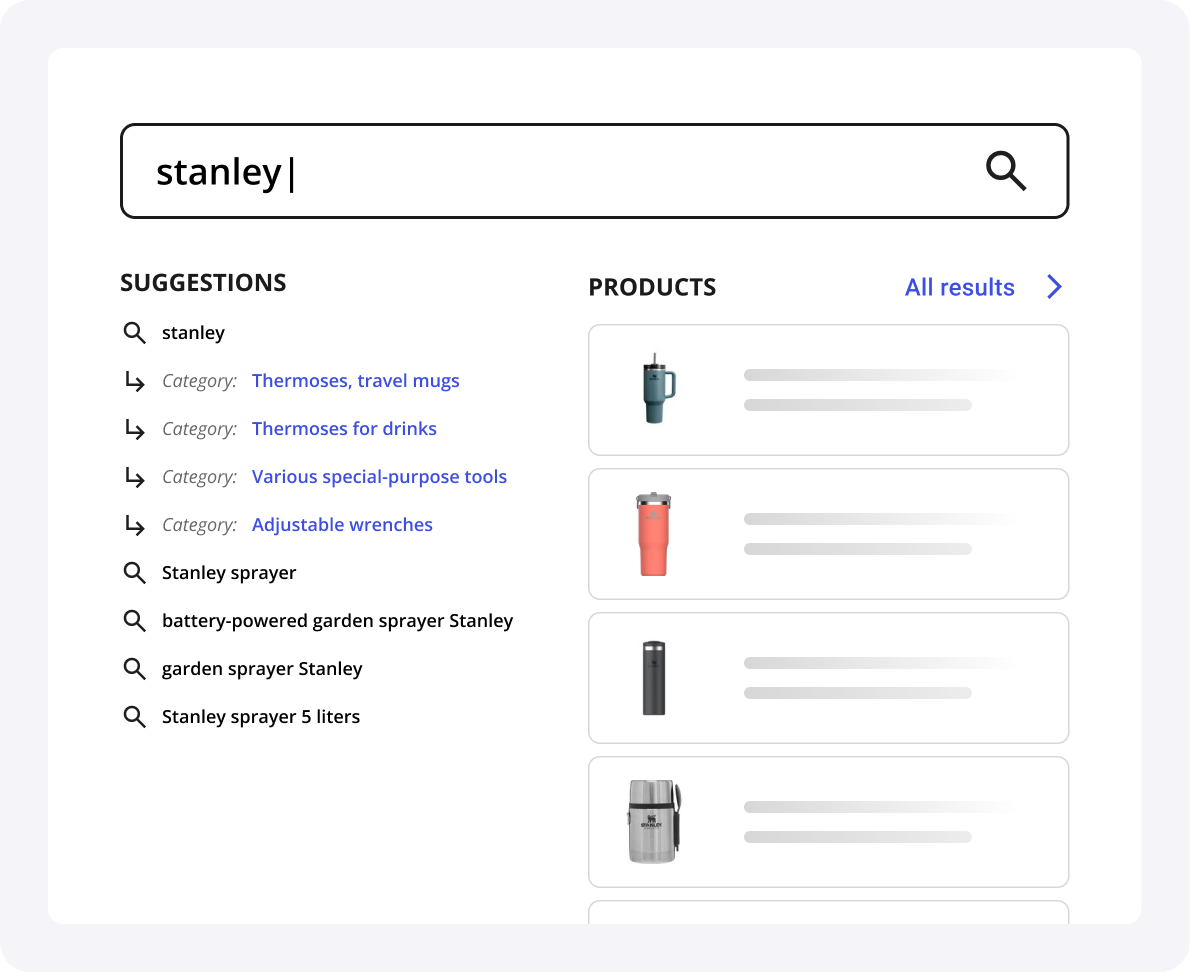This screenshot has width=1190, height=972.
Task: Click the arrow icon before "Thermoses for drinks"
Action: (135, 428)
